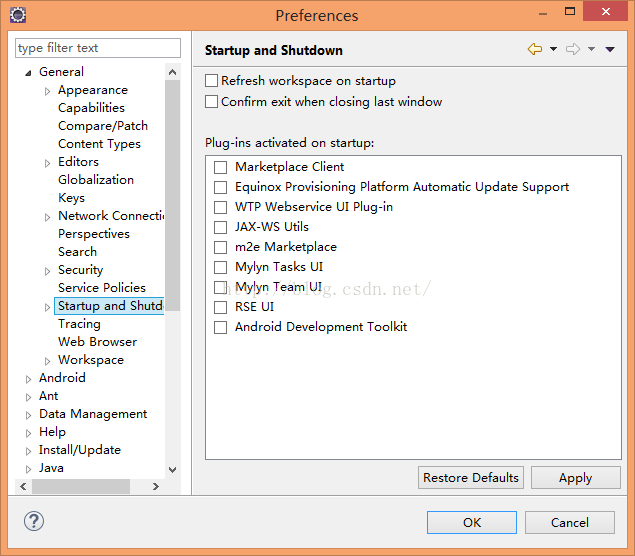This screenshot has width=635, height=556.
Task: Click the tree scroll right arrow
Action: click(x=156, y=486)
